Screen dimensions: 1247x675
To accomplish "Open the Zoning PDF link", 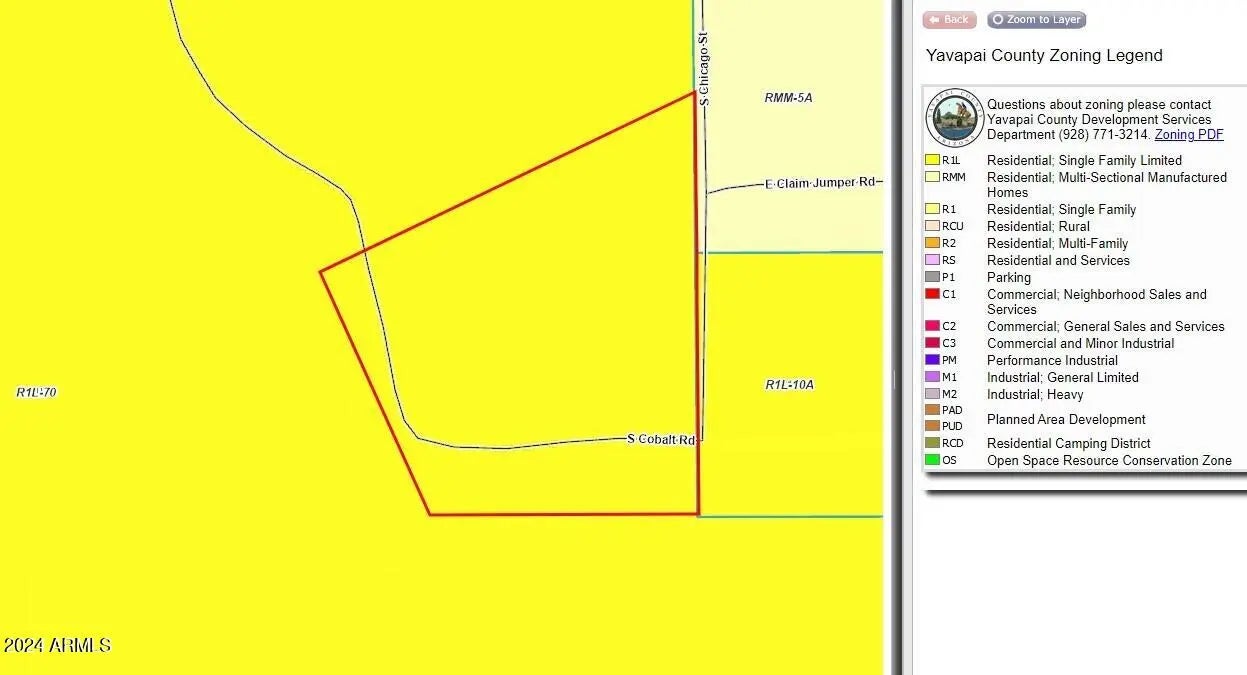I will pyautogui.click(x=1188, y=135).
